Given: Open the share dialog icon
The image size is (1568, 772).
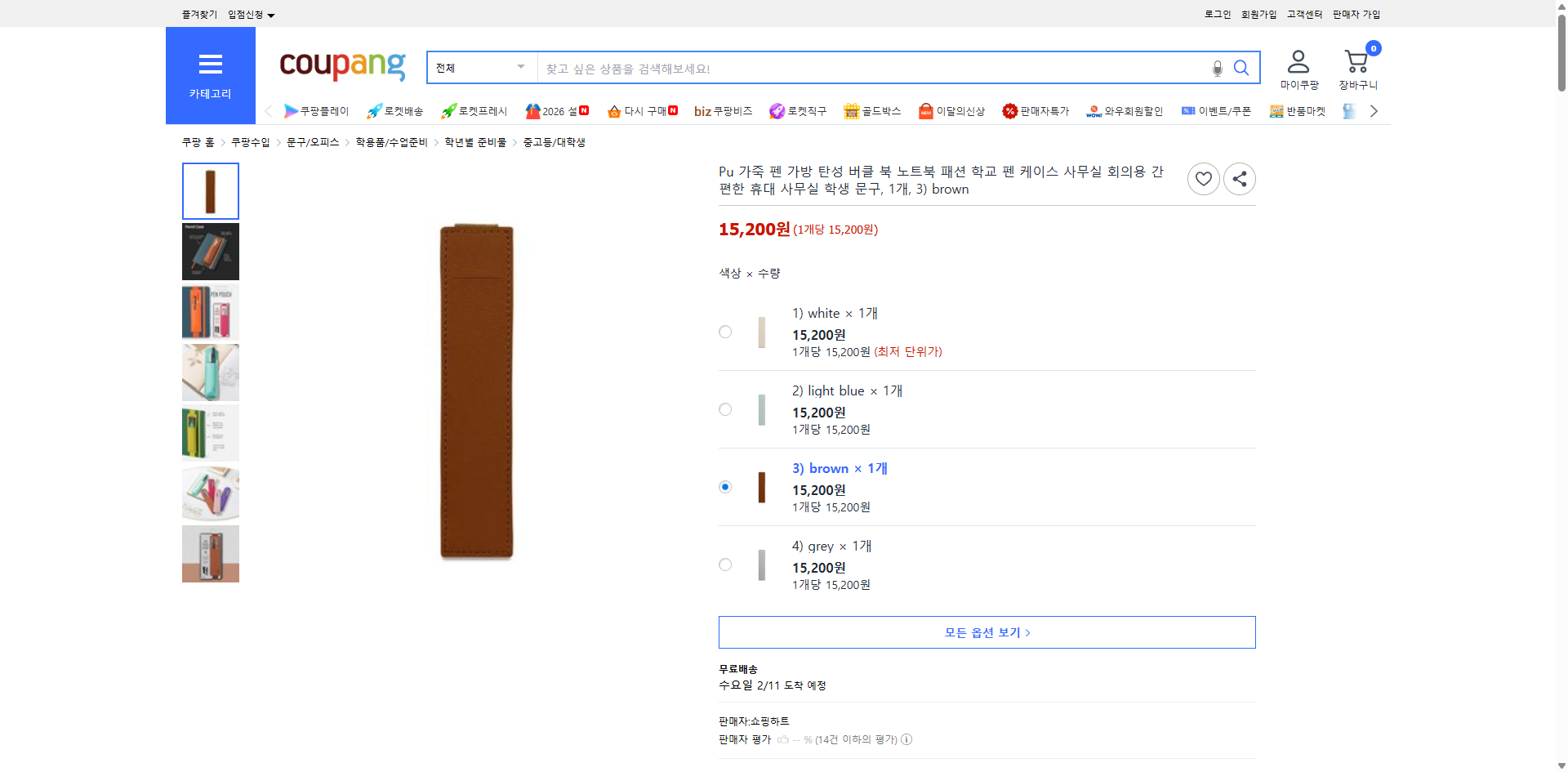Looking at the screenshot, I should [x=1239, y=178].
